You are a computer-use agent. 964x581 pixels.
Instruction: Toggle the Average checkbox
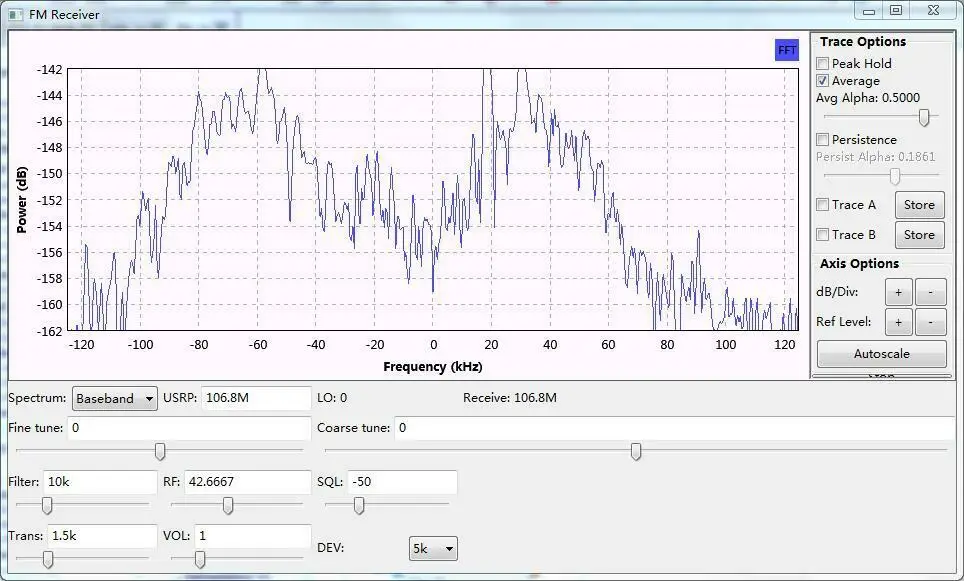823,81
